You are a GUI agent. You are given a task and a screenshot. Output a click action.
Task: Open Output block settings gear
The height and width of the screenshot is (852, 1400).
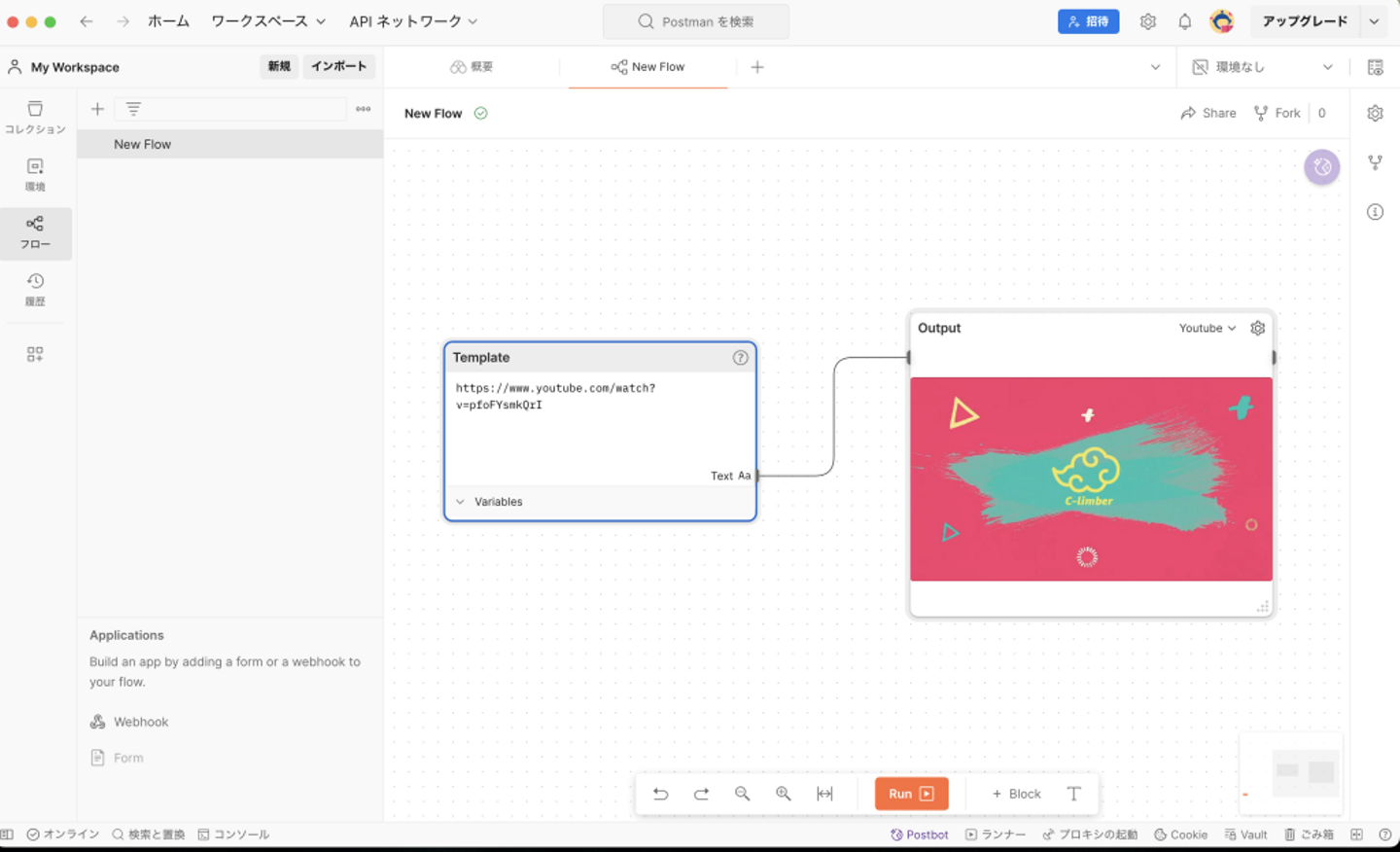click(1257, 328)
